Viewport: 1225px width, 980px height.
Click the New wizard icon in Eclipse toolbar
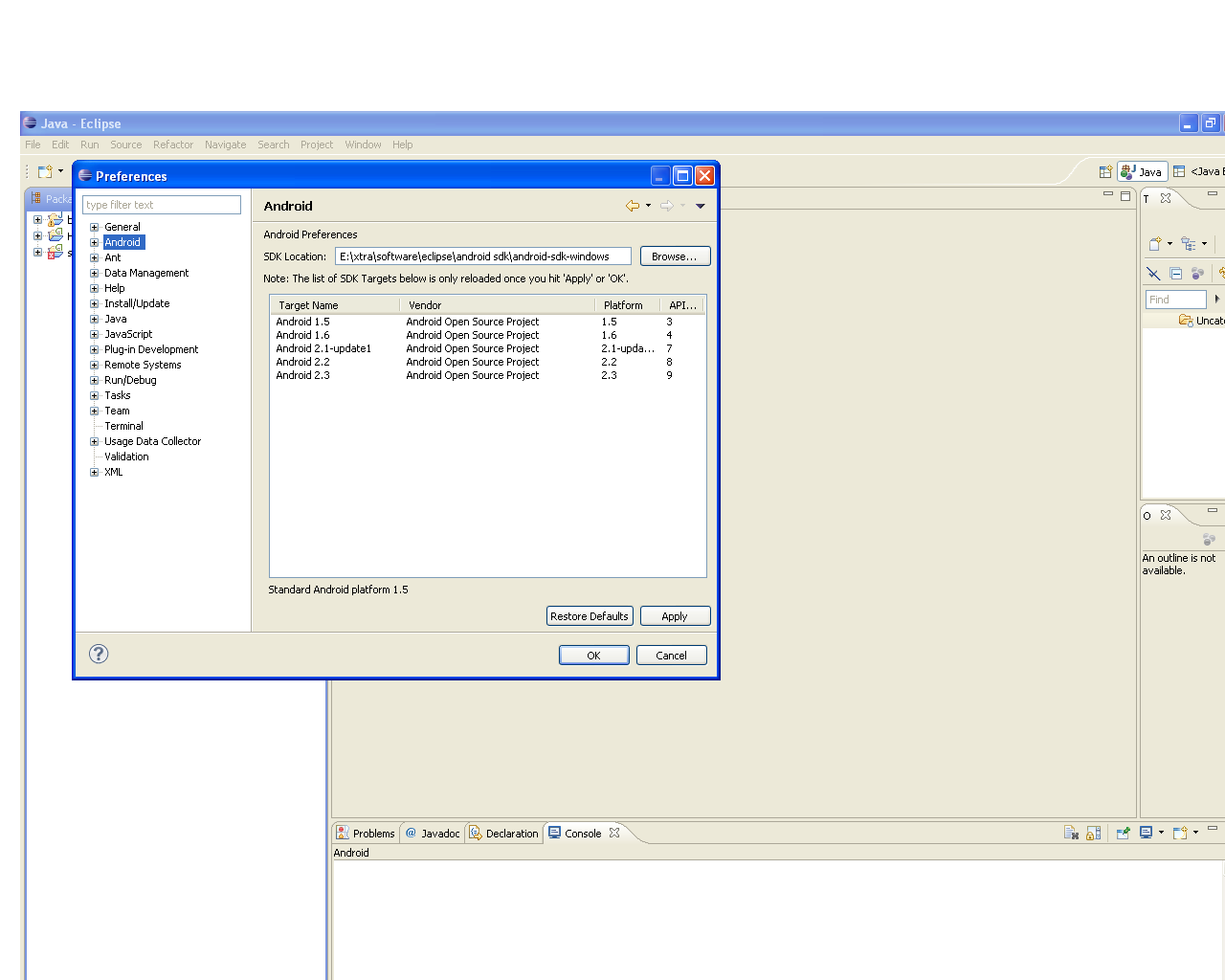[45, 171]
